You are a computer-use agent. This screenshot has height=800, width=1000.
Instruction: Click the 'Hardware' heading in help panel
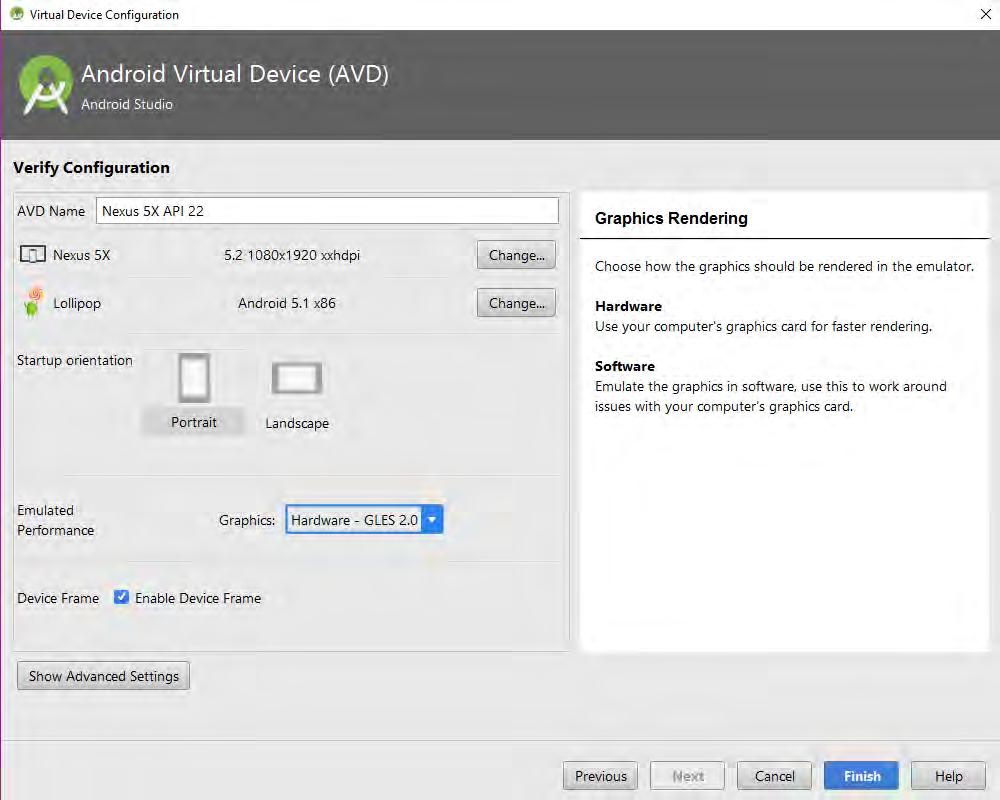click(x=628, y=306)
